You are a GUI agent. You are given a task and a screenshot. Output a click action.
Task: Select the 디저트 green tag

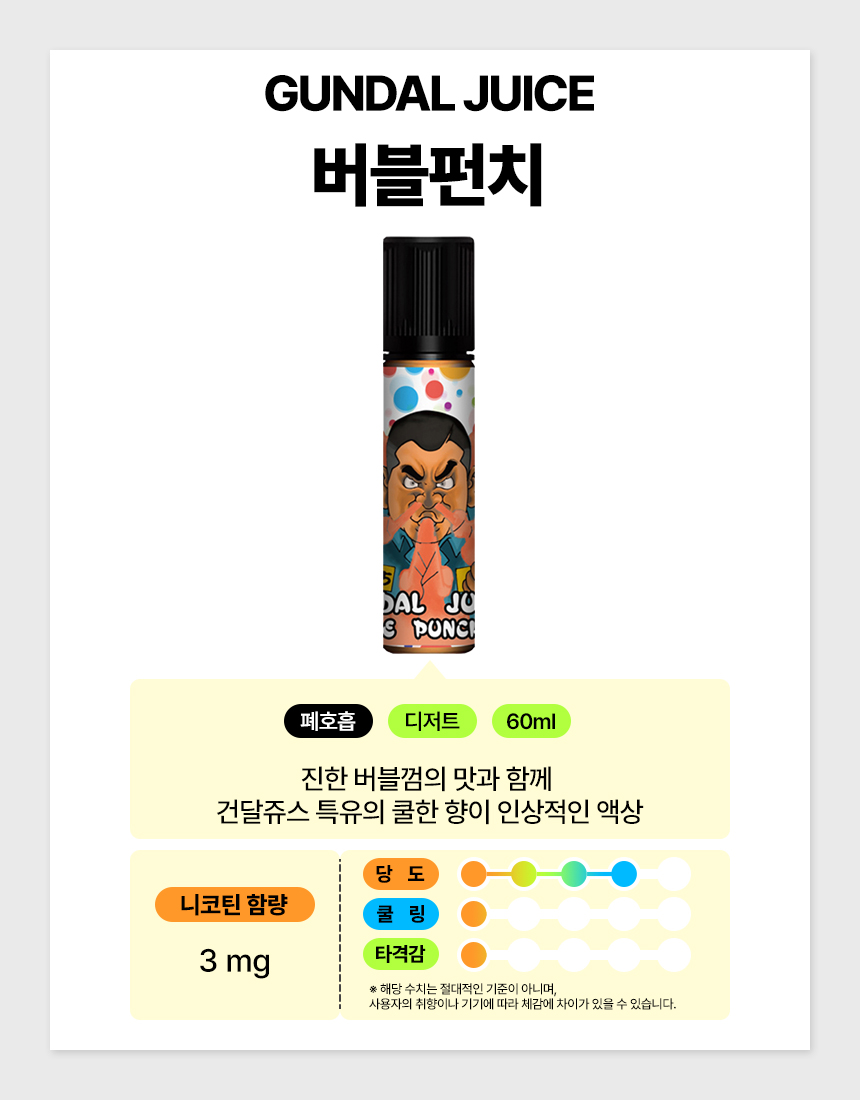pyautogui.click(x=432, y=721)
